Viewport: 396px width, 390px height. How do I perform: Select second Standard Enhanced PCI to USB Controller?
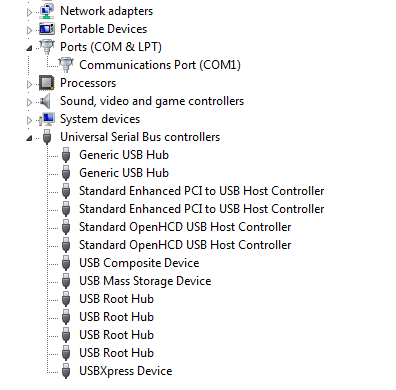pos(201,209)
